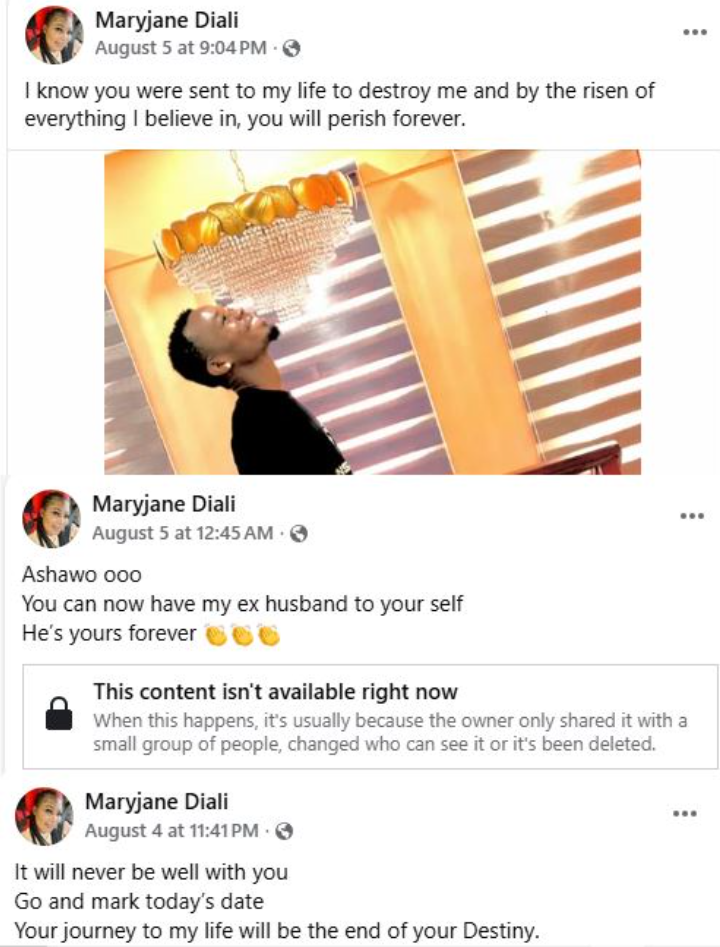This screenshot has width=720, height=947.
Task: Open the chandelier photo in the top post
Action: click(x=372, y=311)
